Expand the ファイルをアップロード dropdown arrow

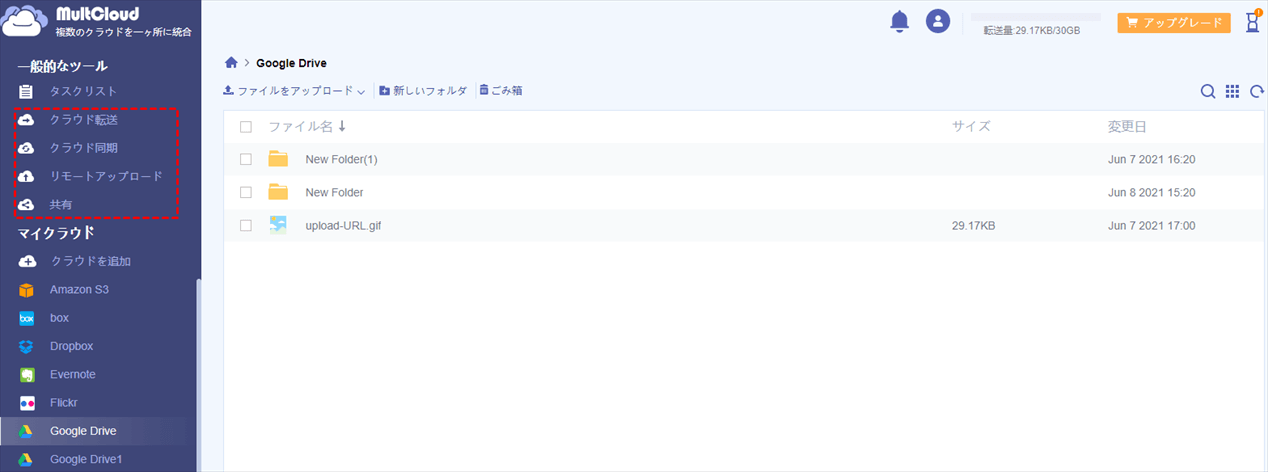pyautogui.click(x=361, y=91)
